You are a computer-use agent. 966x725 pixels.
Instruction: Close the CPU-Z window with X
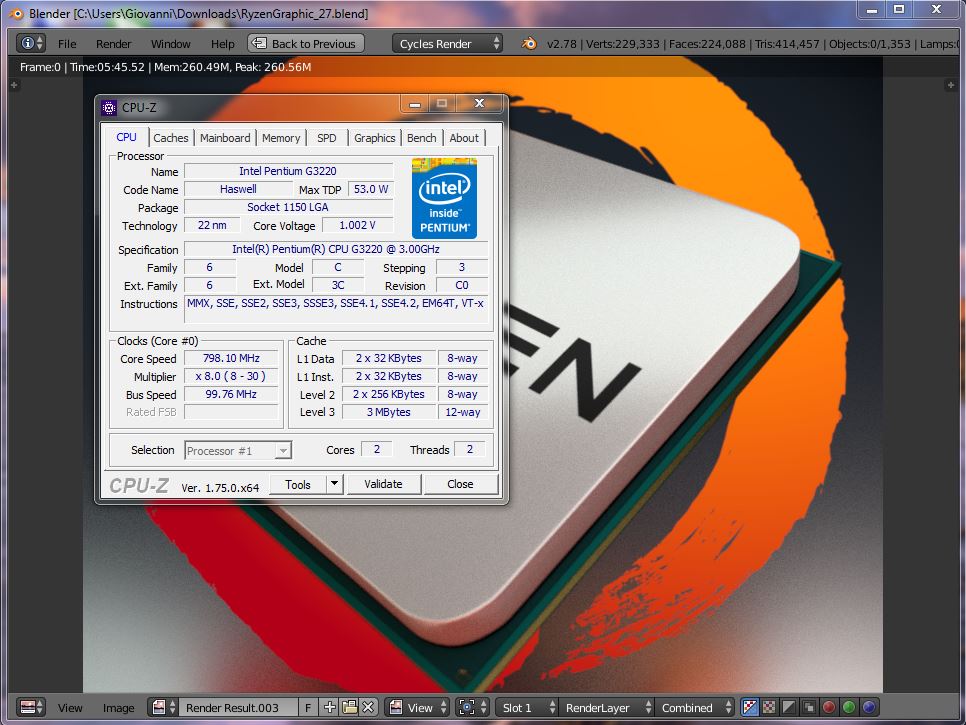[x=479, y=103]
